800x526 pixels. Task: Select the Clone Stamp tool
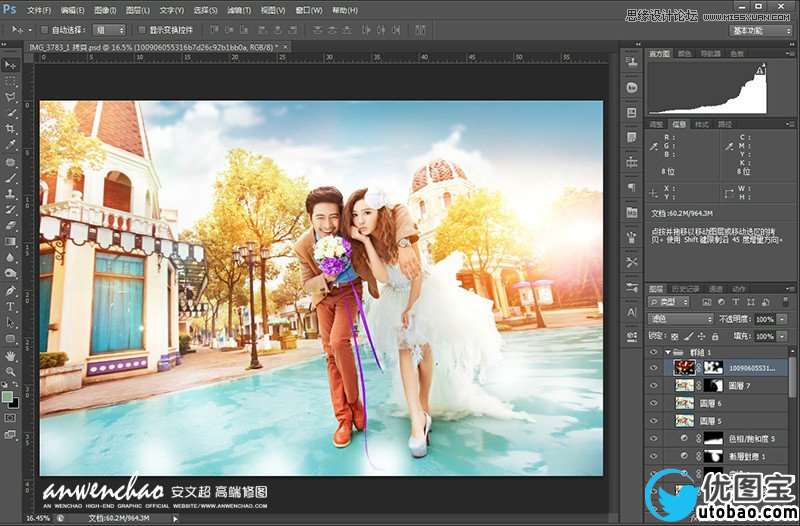(10, 194)
